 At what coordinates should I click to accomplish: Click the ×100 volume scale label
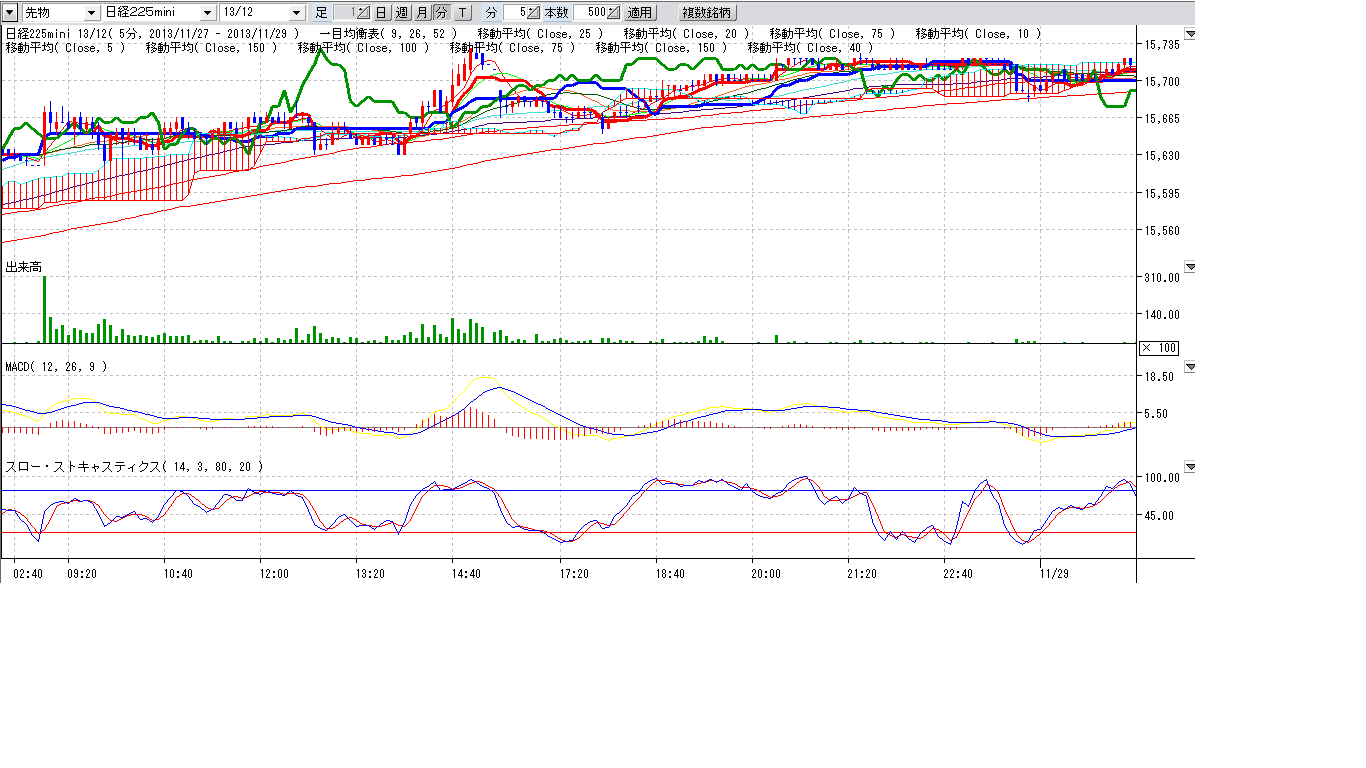1158,348
